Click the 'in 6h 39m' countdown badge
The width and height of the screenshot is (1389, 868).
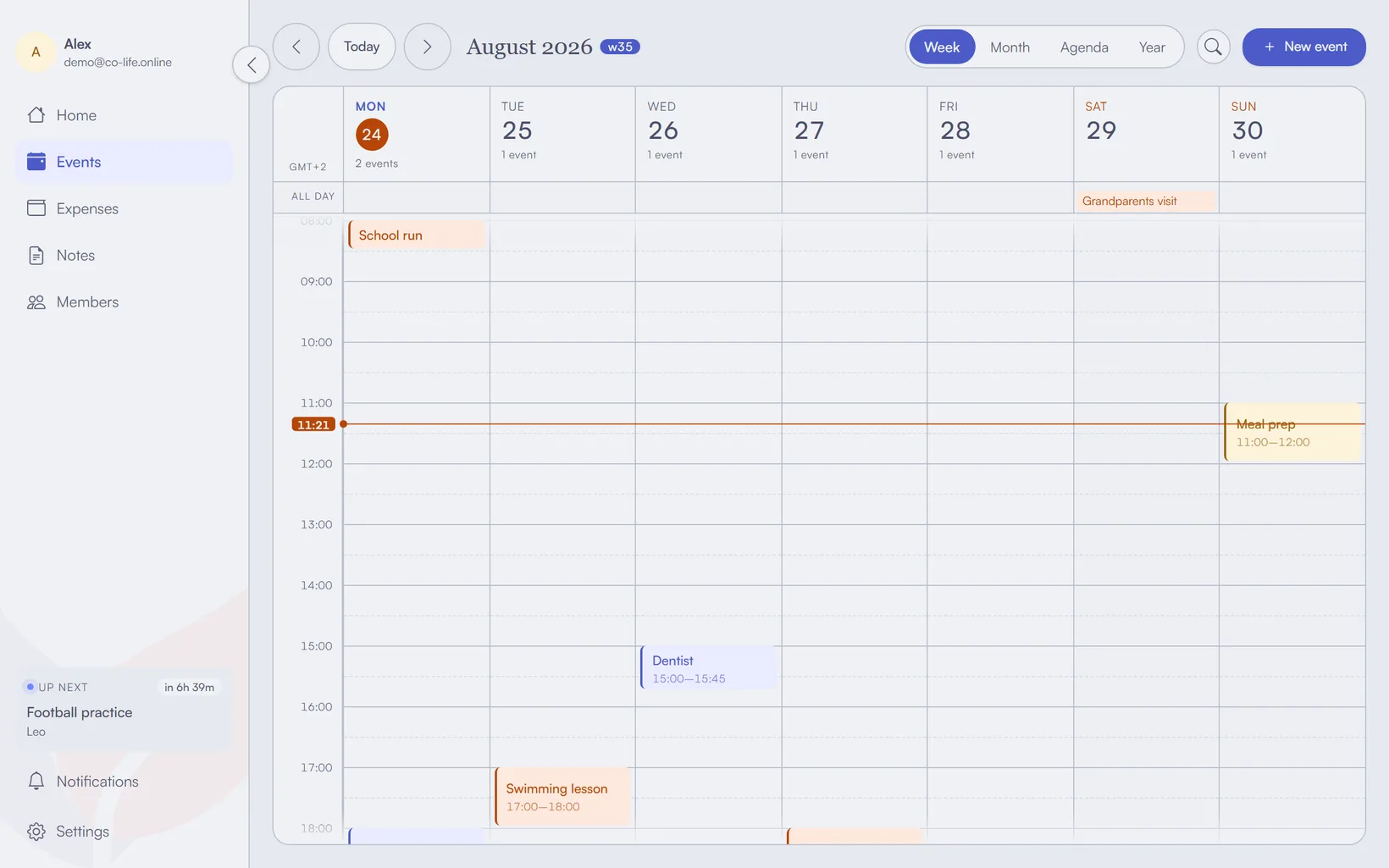pos(189,687)
